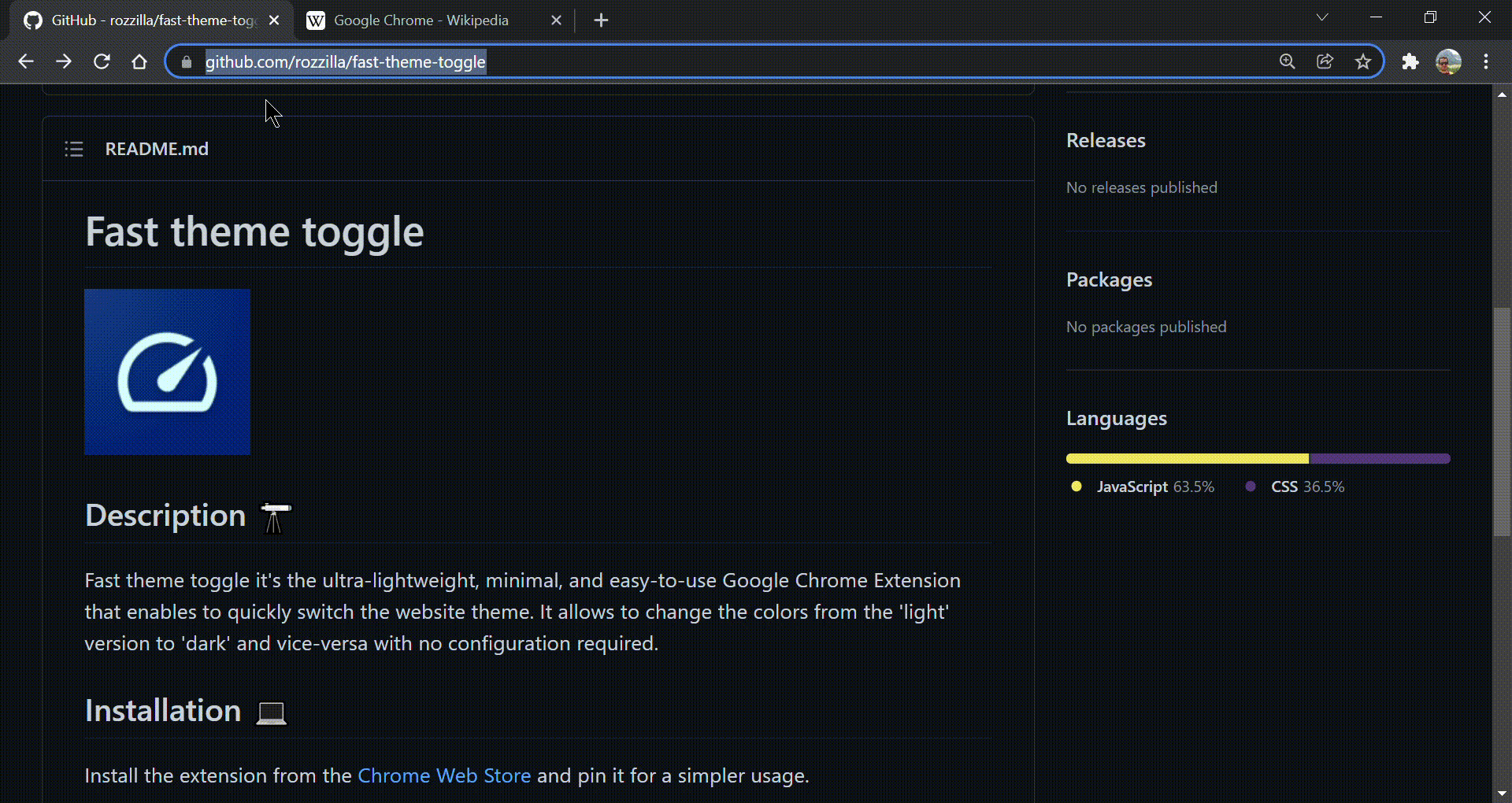Click the Fast theme toggle heading
The image size is (1512, 803).
[254, 231]
